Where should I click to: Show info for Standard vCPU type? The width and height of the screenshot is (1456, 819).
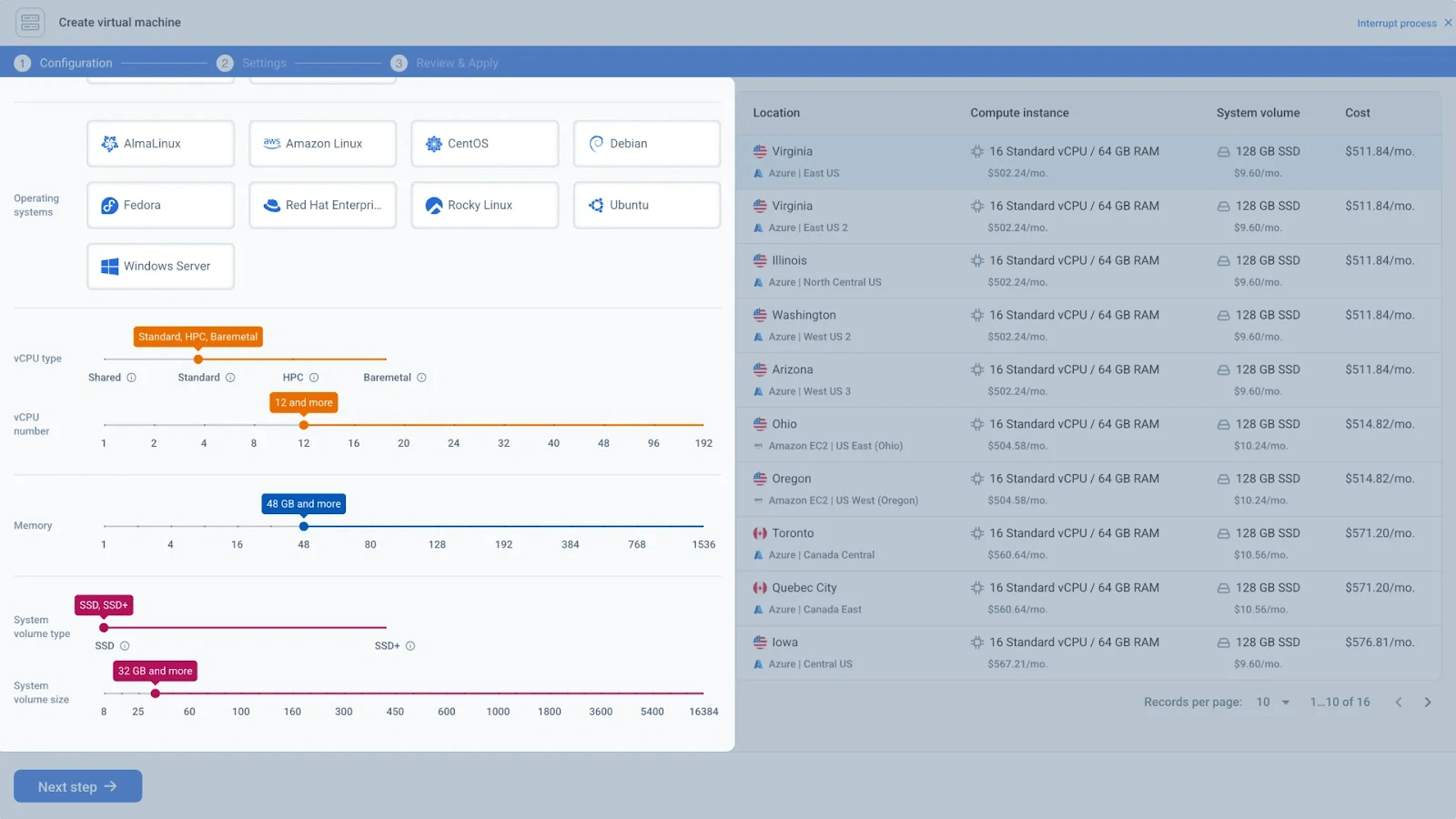(230, 378)
